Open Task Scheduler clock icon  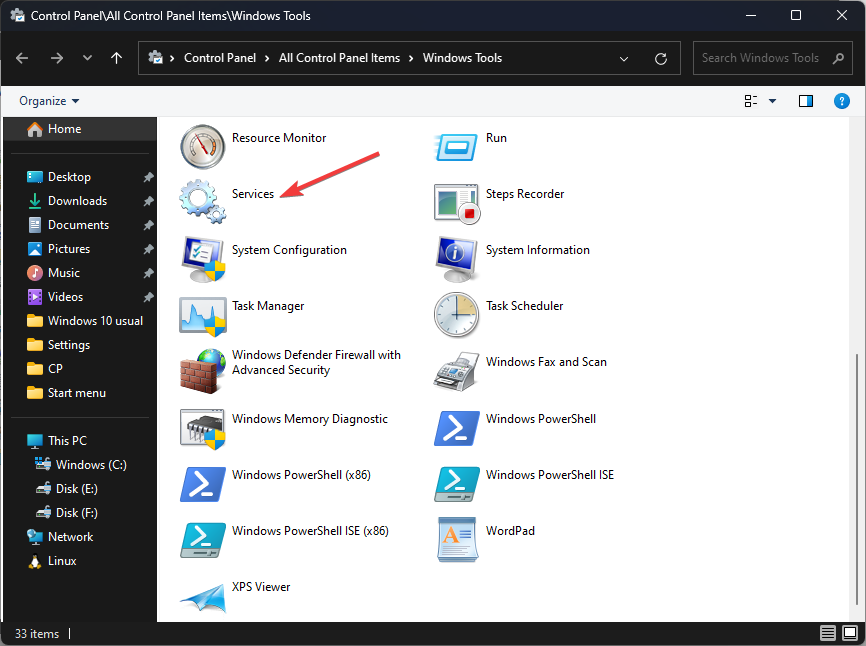(x=456, y=315)
